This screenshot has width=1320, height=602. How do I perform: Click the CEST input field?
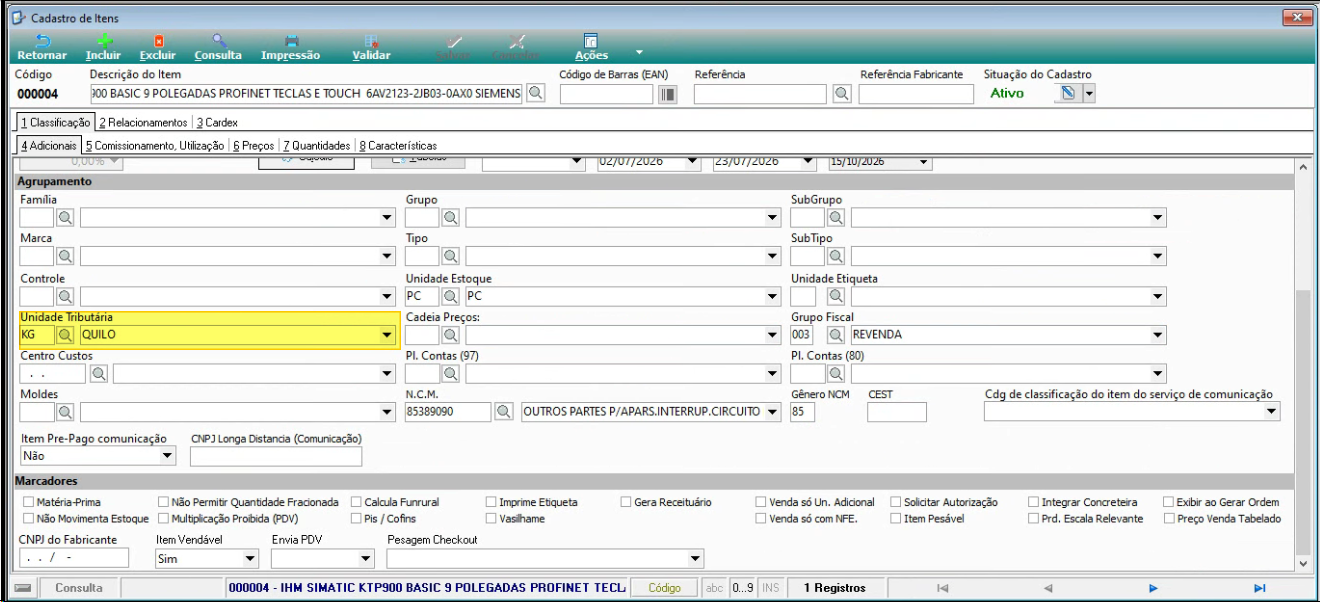(x=897, y=412)
